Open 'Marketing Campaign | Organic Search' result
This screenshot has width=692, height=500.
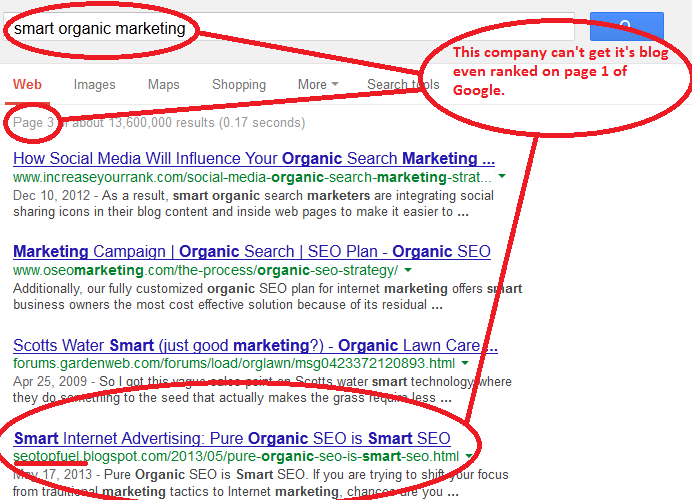point(252,252)
